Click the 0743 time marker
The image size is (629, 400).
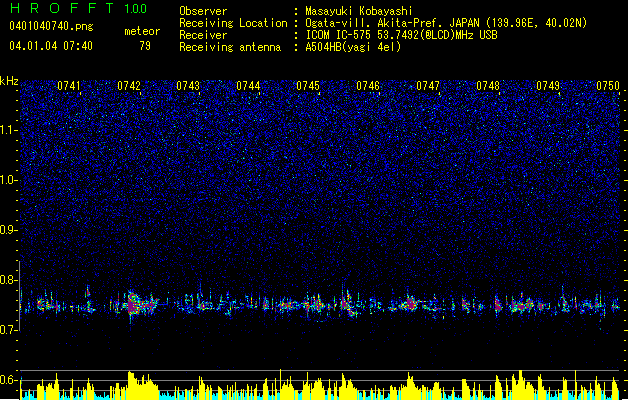188,86
